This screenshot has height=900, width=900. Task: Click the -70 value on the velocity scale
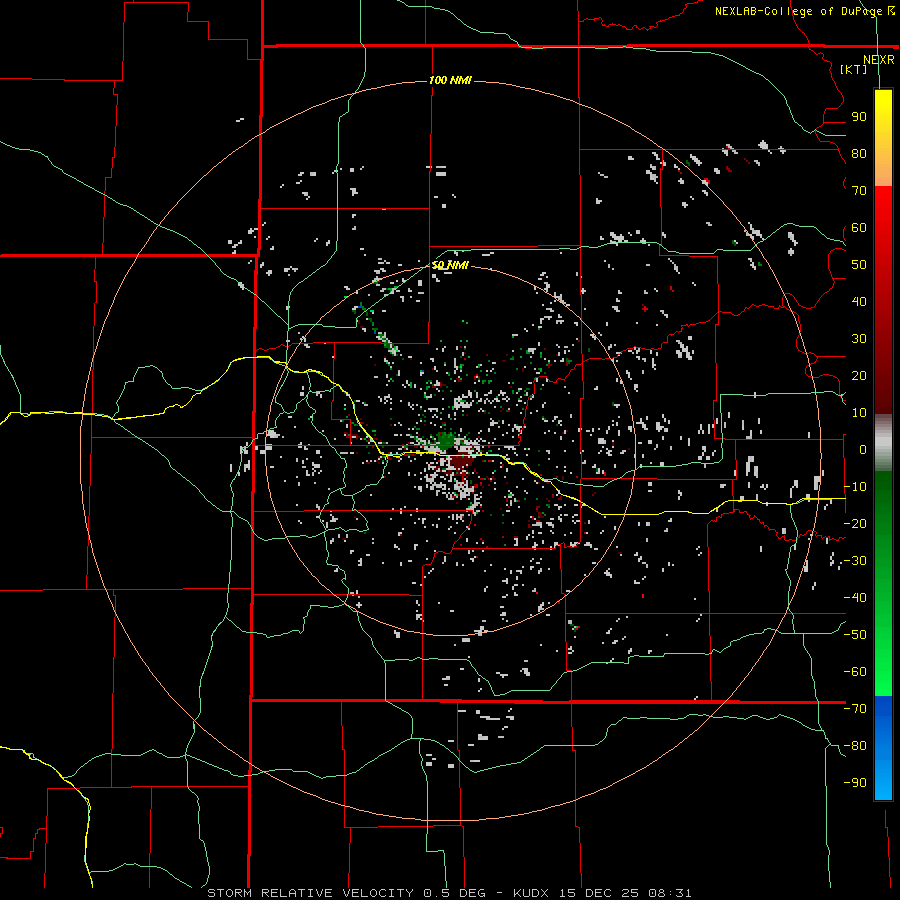pos(855,709)
